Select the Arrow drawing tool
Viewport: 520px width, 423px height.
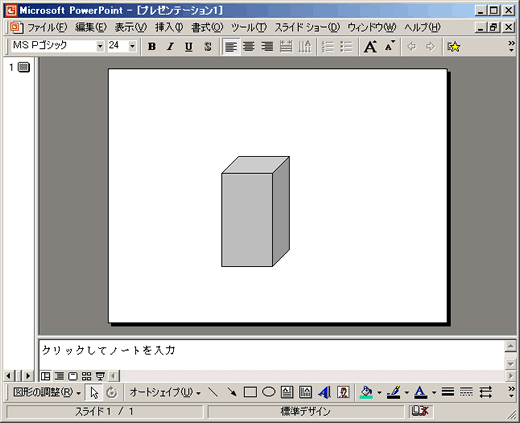coord(231,392)
